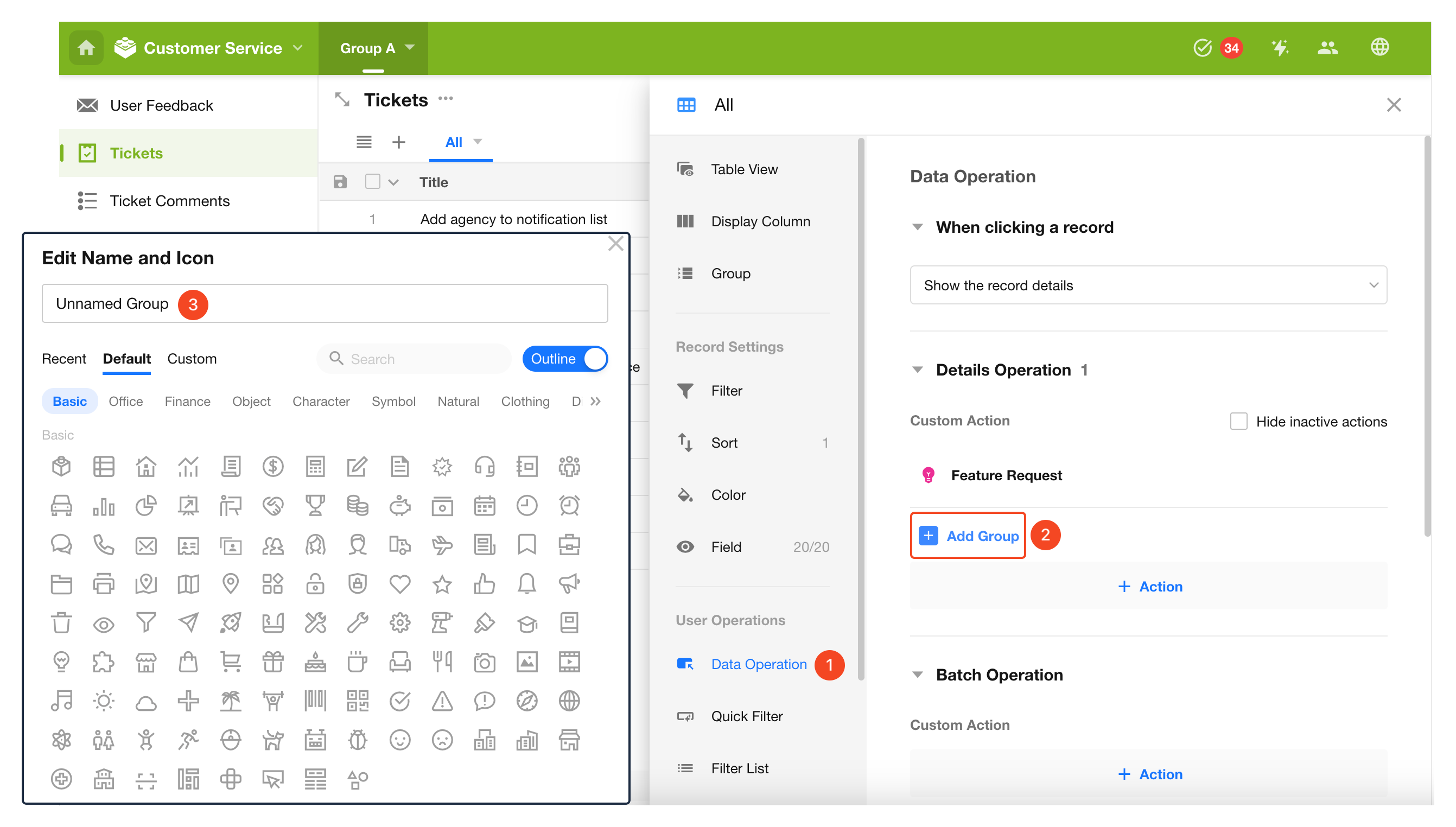
Task: Click the home icon in the header
Action: pos(86,48)
